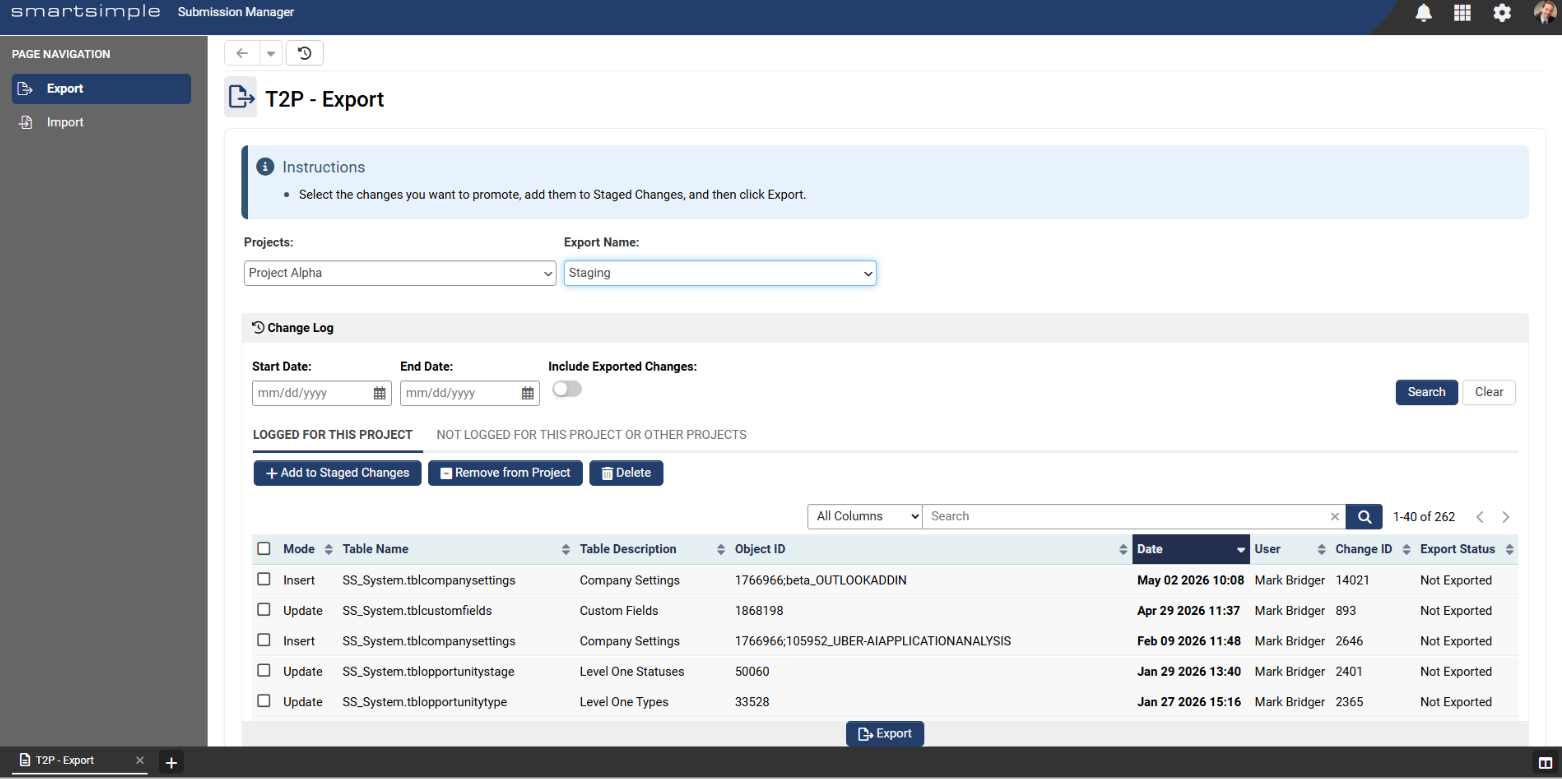Image resolution: width=1562 pixels, height=779 pixels.
Task: Click Remove from Project button
Action: pos(506,473)
